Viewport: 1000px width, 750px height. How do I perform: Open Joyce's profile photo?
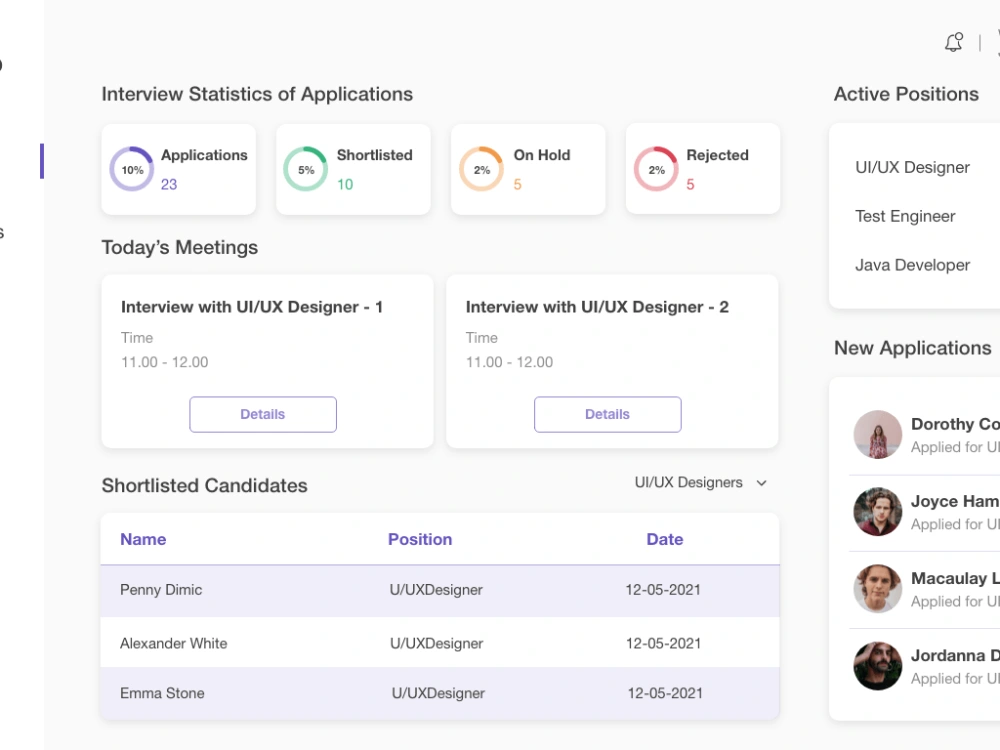point(878,511)
